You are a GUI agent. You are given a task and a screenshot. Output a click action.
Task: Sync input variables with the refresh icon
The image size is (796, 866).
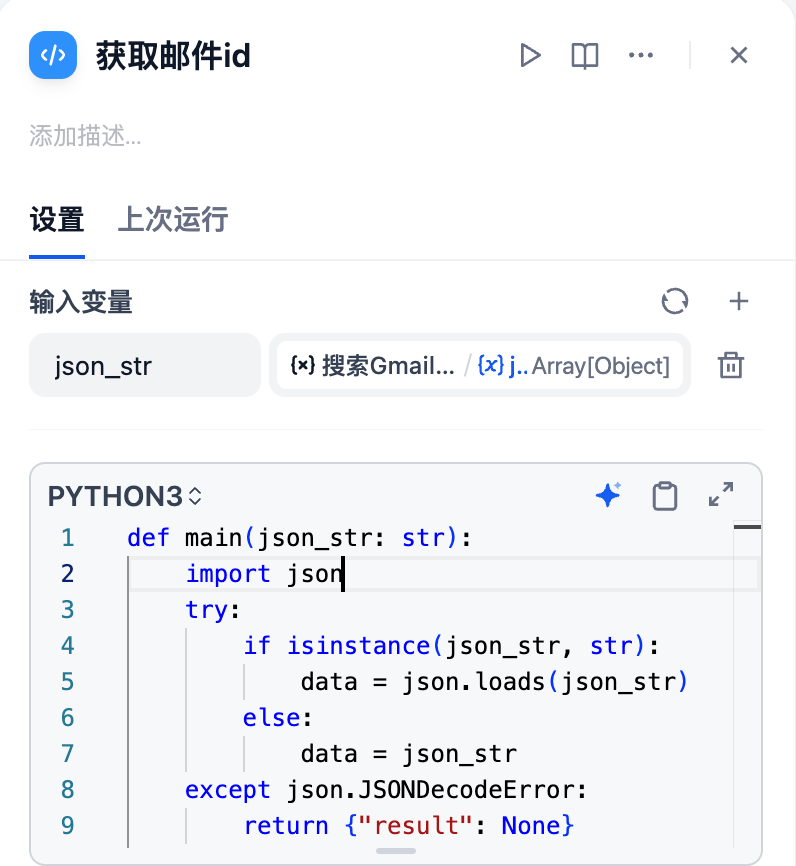click(675, 301)
